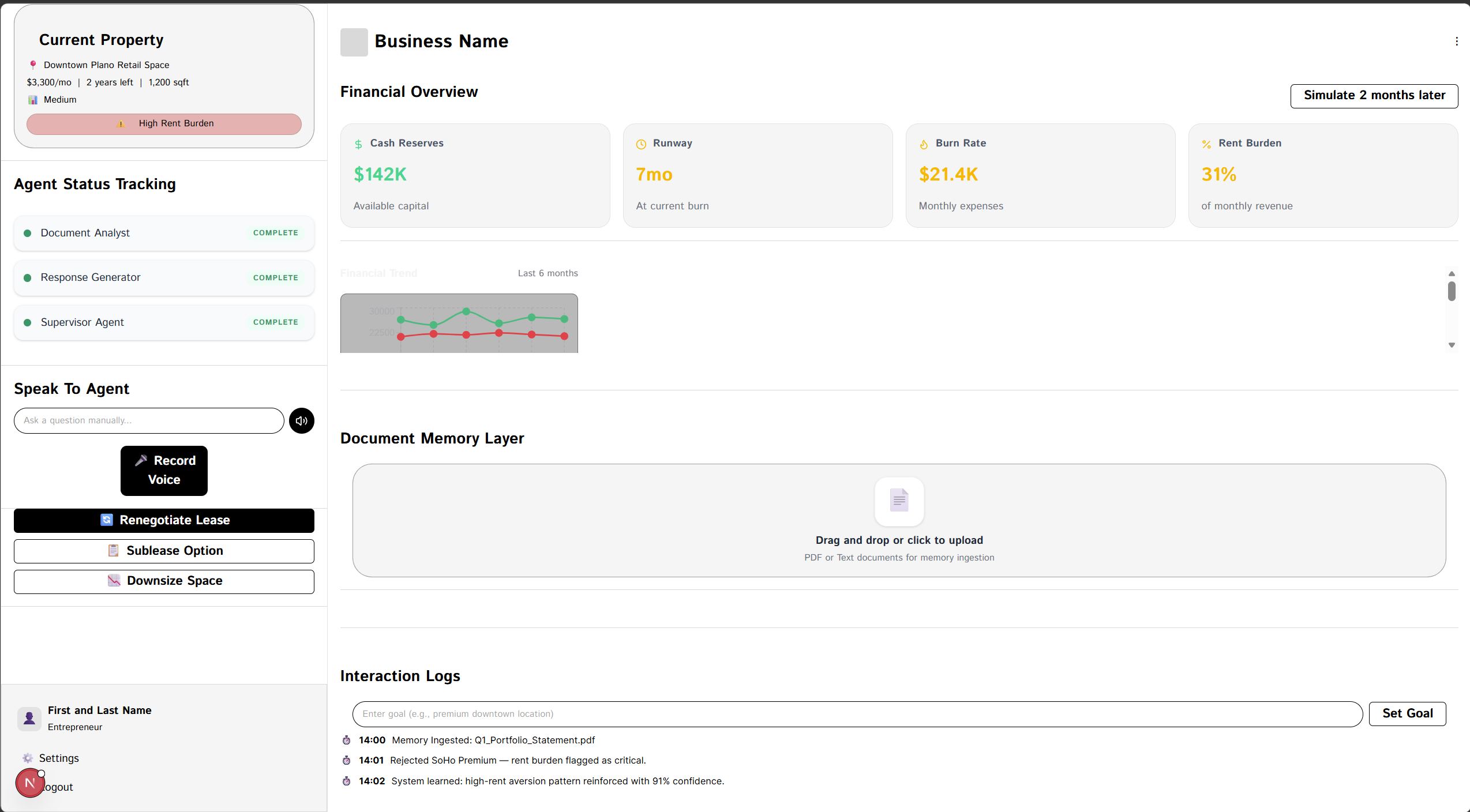Click the chart panel scroll-down arrow
Image resolution: width=1470 pixels, height=812 pixels.
pos(1452,345)
